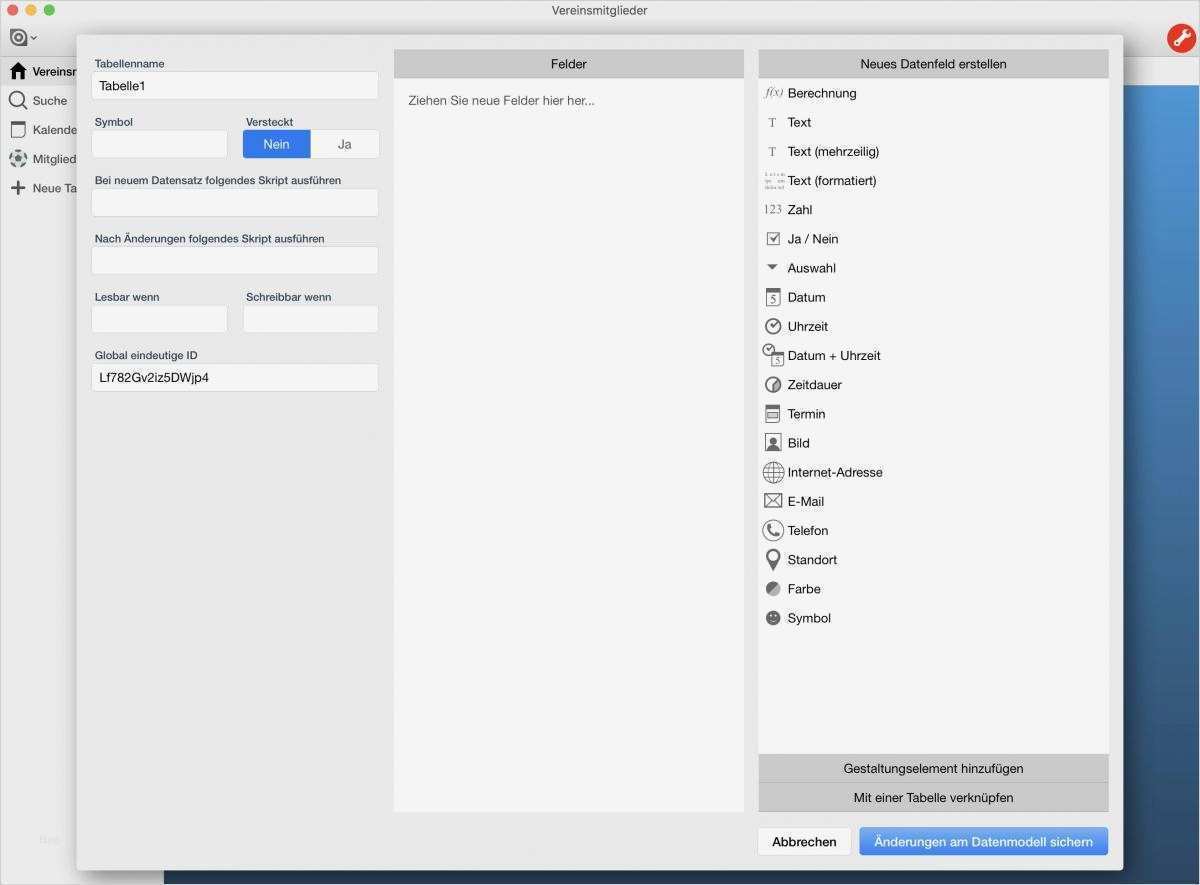Keep Versteckt on Nein
Screen dimensions: 1200x885
click(275, 144)
